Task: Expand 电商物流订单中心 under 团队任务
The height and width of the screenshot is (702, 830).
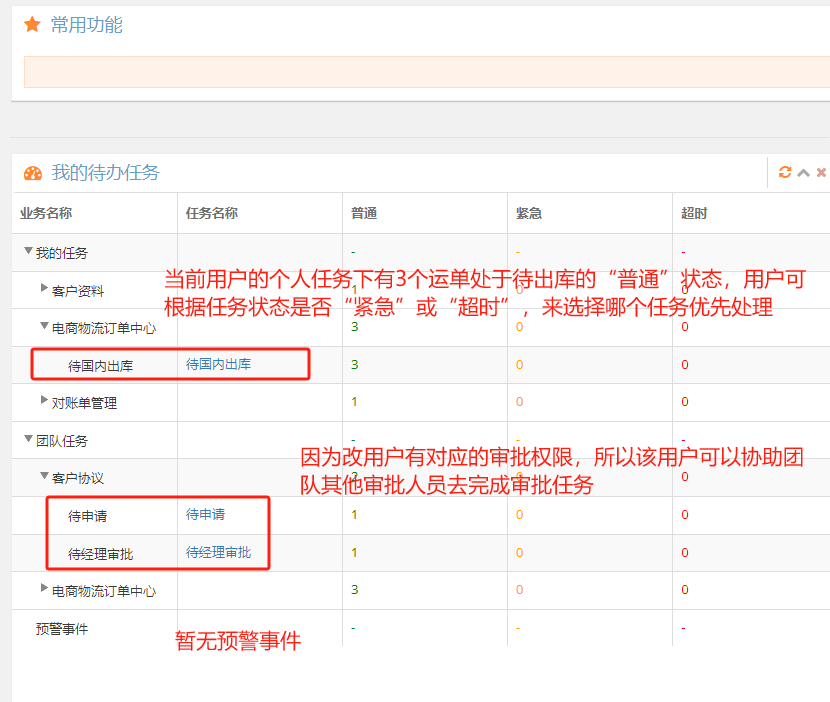Action: [x=44, y=589]
